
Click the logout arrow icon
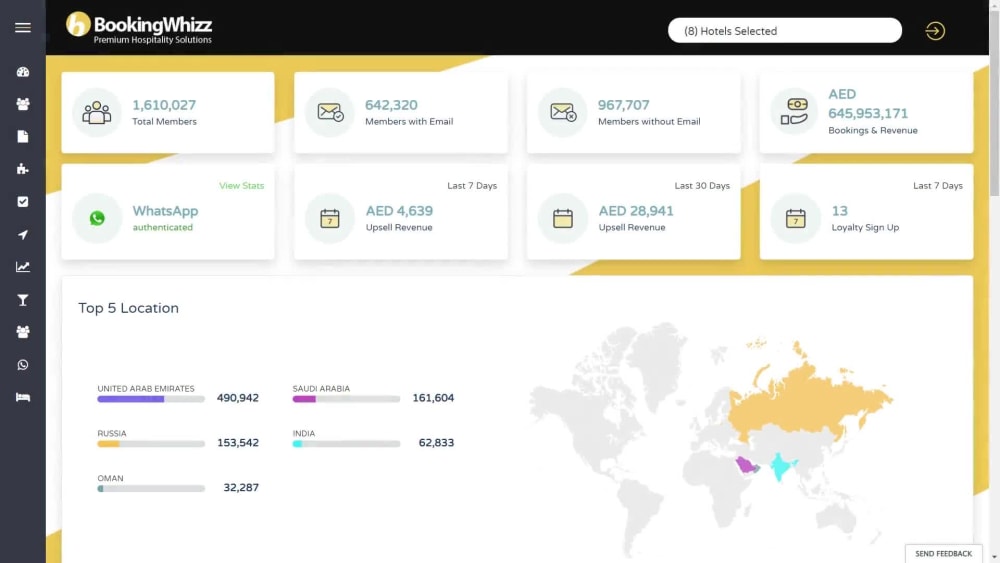tap(935, 31)
